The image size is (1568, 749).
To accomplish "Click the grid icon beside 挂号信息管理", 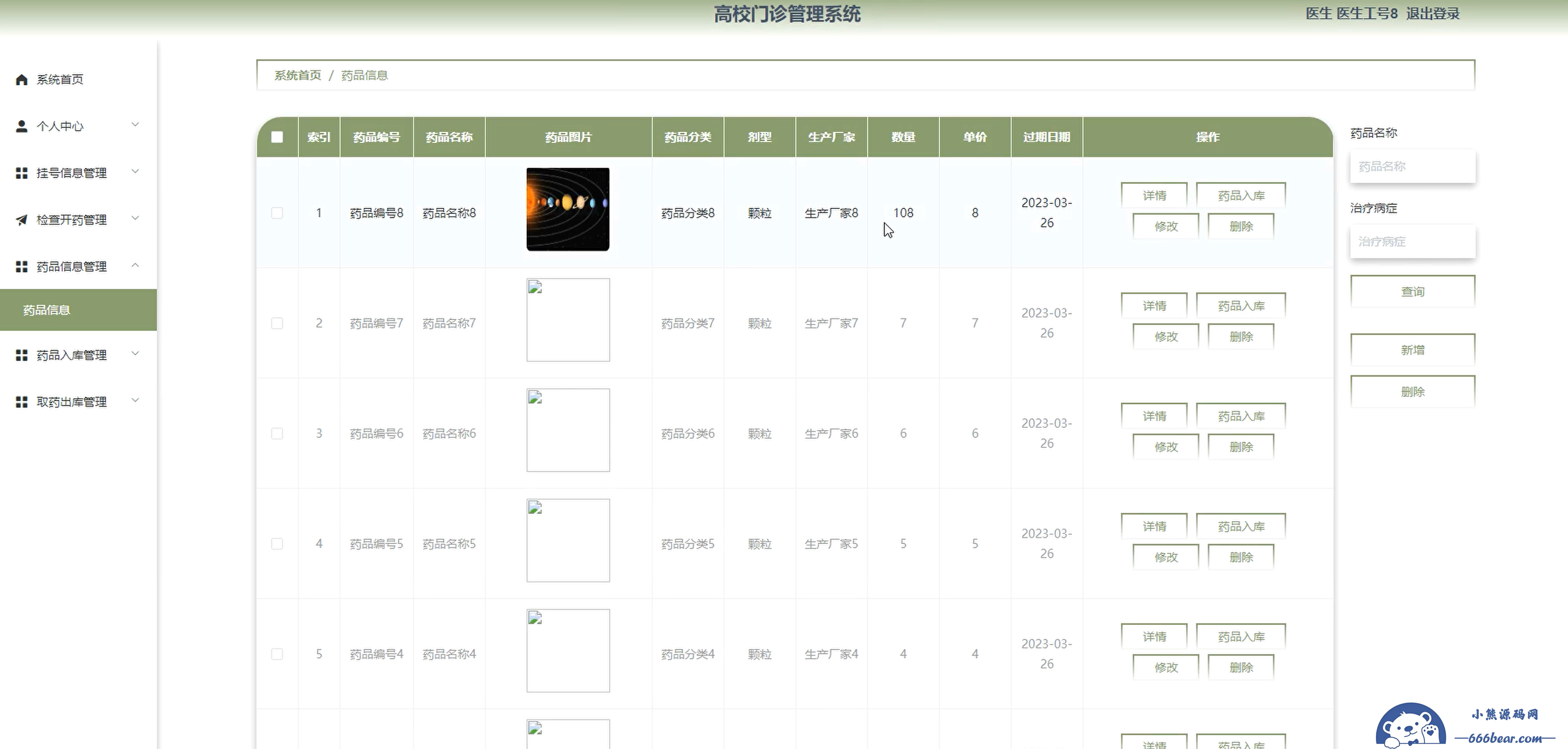I will pyautogui.click(x=21, y=173).
